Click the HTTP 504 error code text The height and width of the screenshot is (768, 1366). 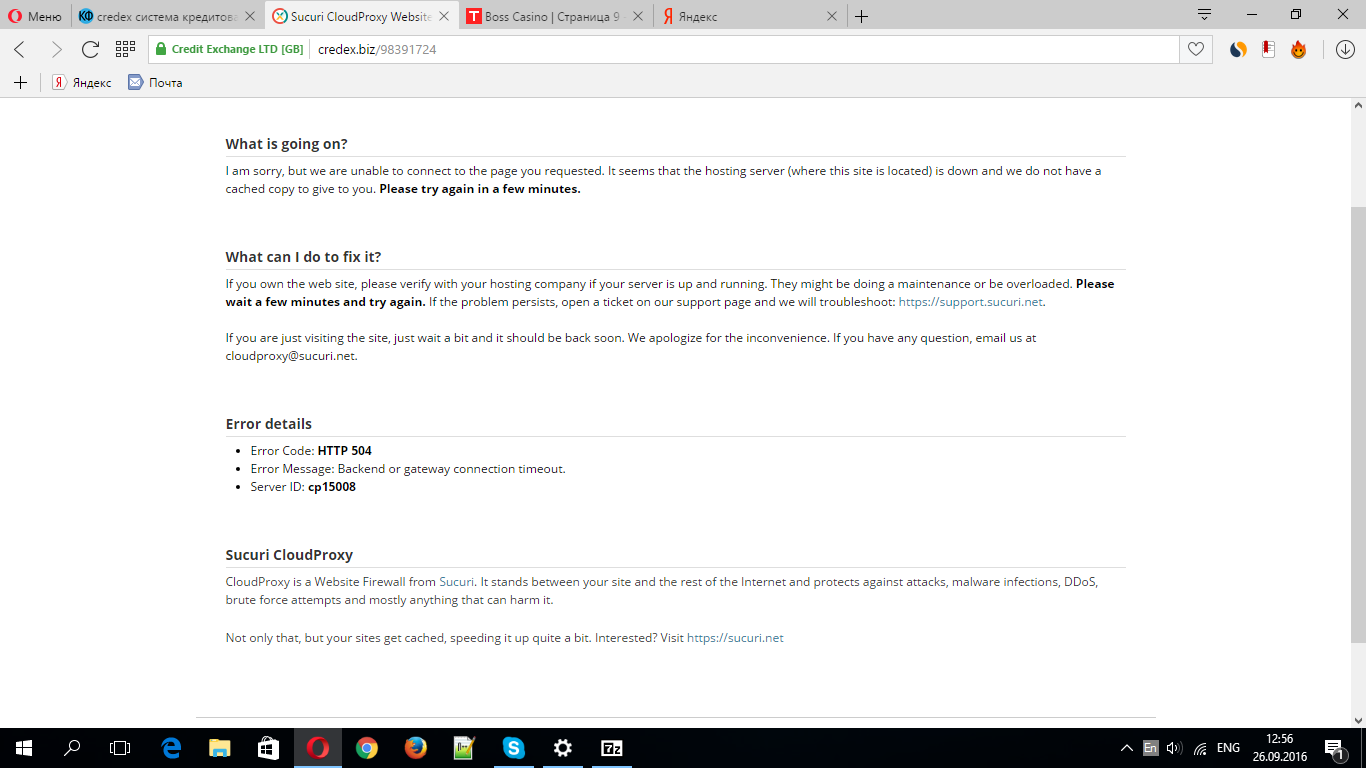[345, 451]
